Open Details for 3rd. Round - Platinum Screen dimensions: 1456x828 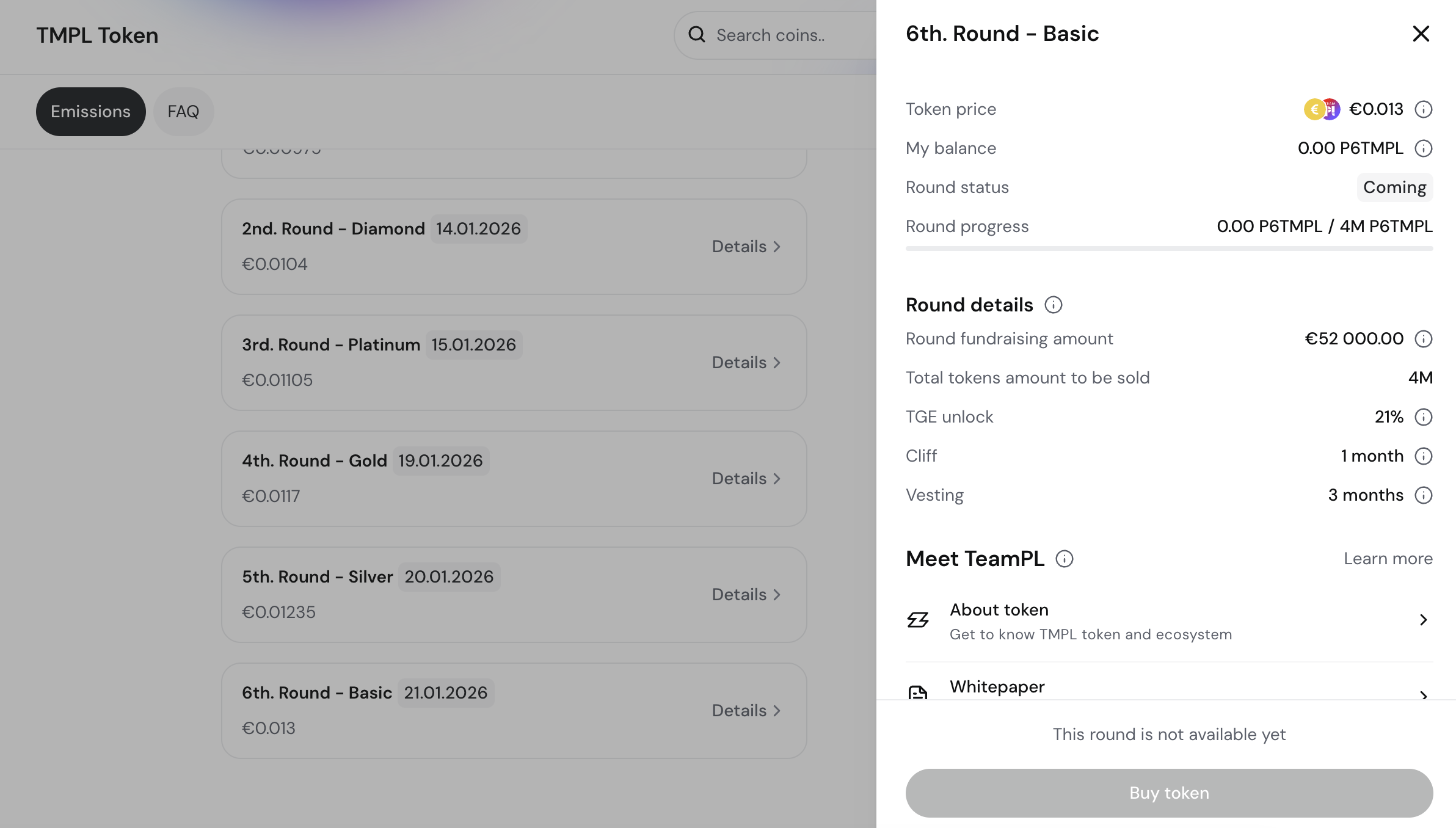point(746,362)
